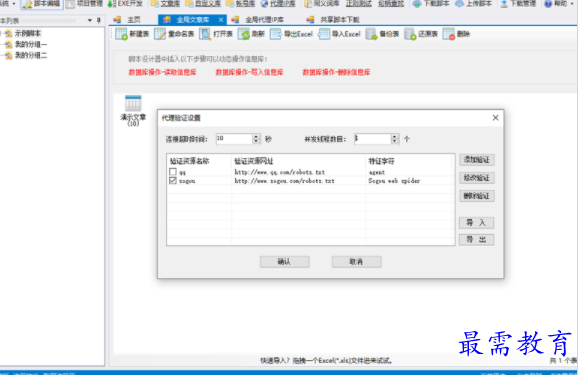Click the 验证资源名称 column header
The image size is (580, 375).
(199, 161)
